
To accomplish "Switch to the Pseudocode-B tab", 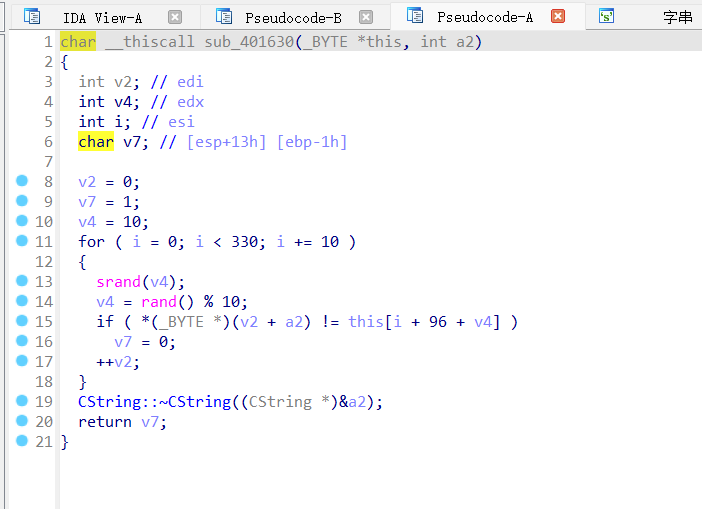I will tap(293, 18).
